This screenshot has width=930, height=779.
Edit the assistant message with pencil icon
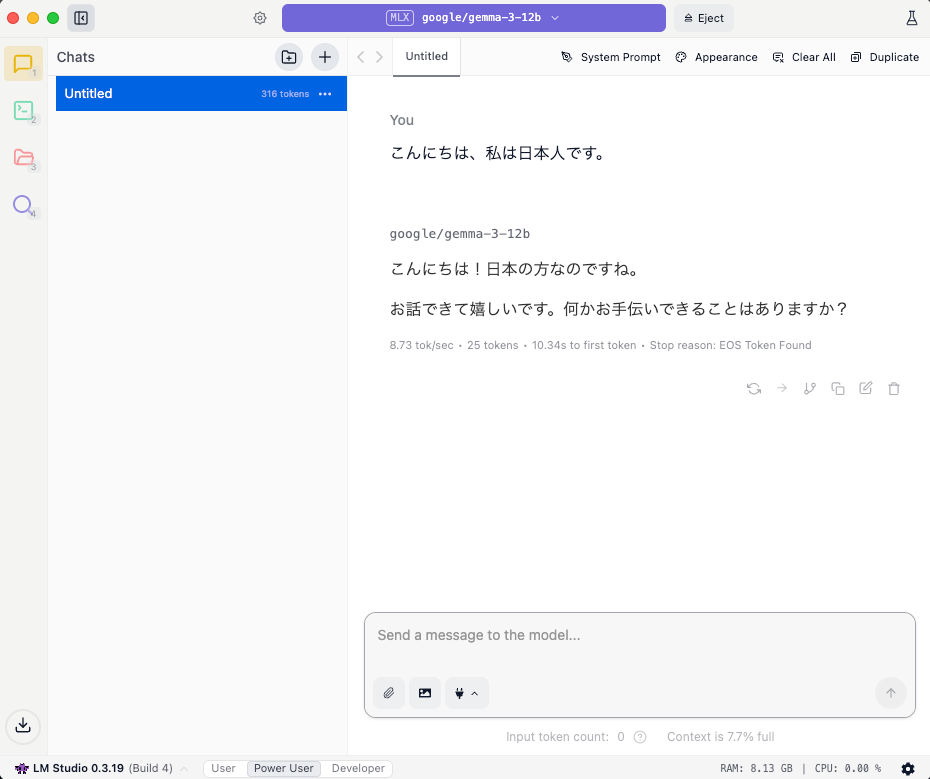865,388
